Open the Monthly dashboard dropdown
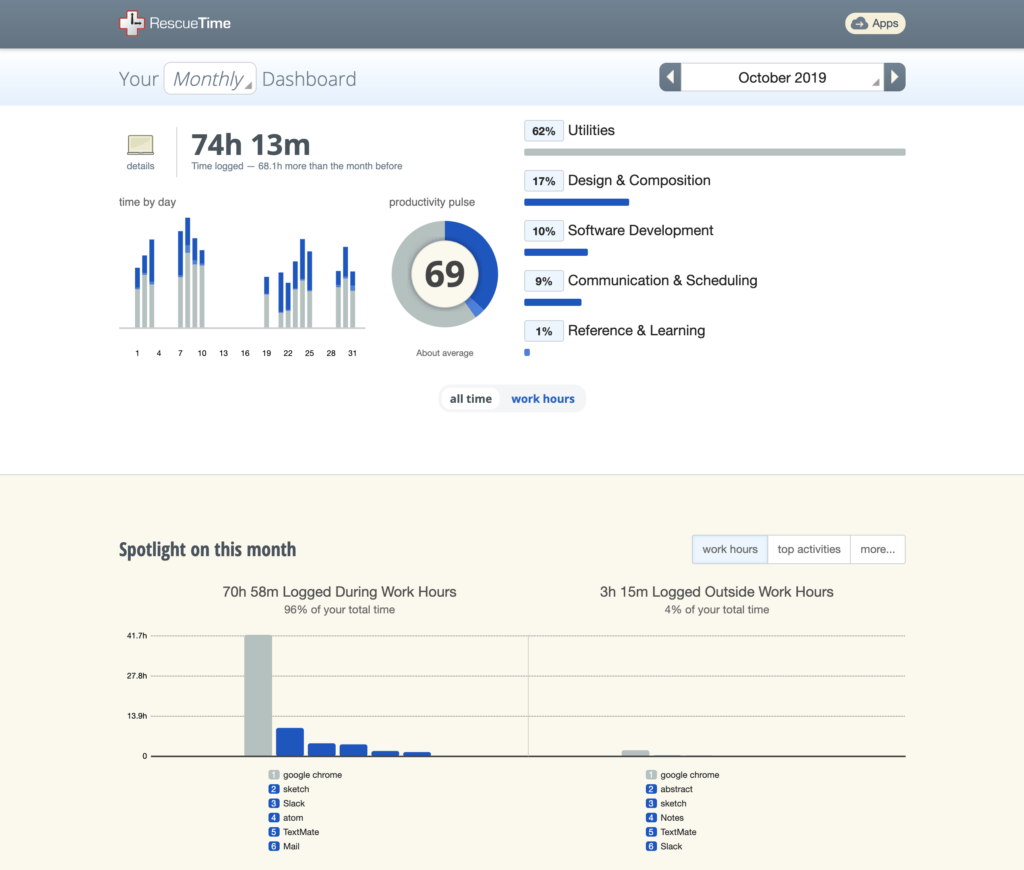The image size is (1024, 870). [209, 78]
